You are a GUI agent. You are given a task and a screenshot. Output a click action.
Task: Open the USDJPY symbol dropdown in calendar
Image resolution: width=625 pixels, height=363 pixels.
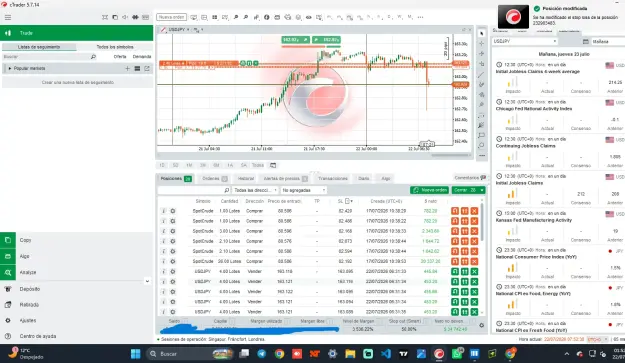pyautogui.click(x=525, y=41)
